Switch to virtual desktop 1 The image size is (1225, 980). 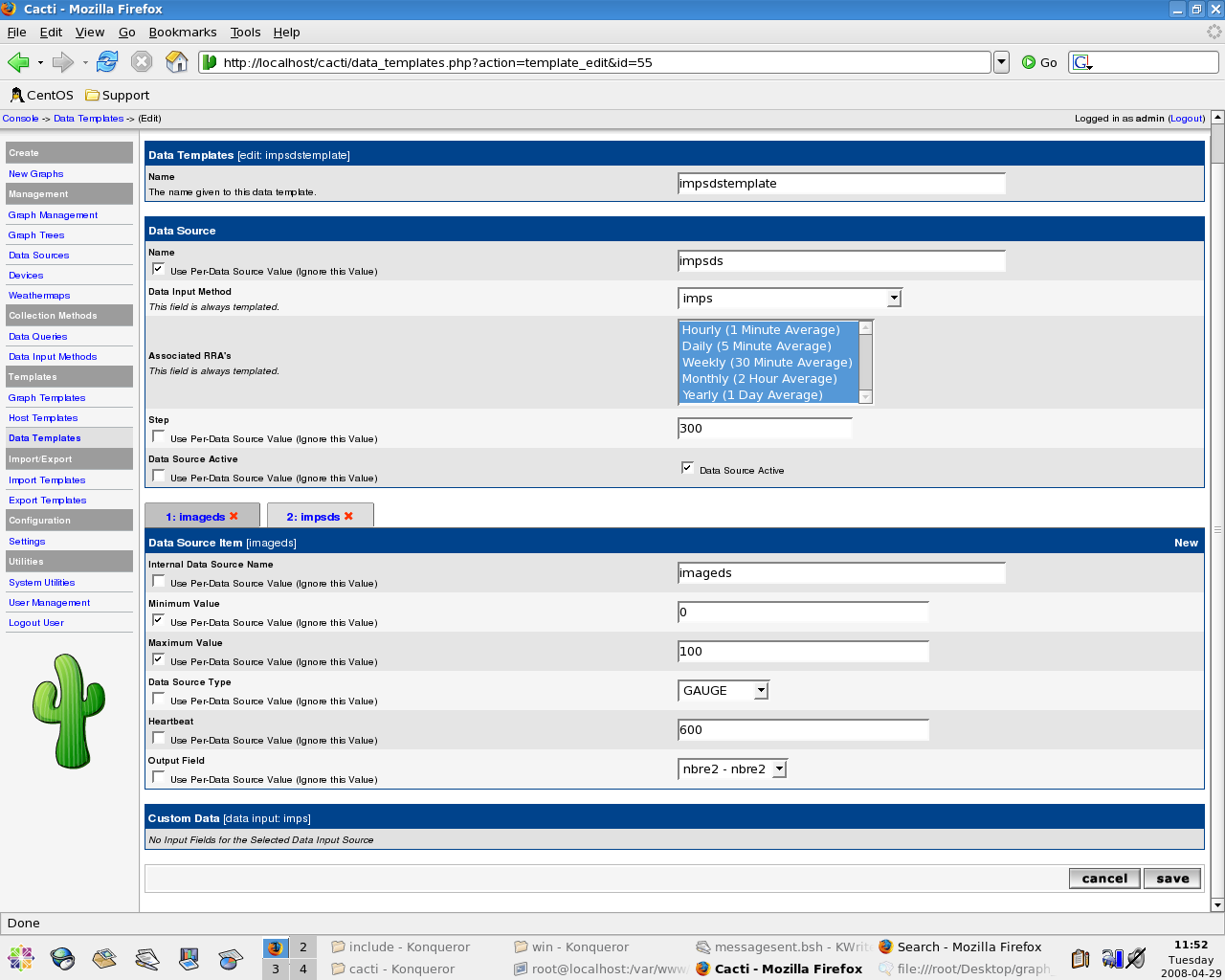tap(276, 947)
